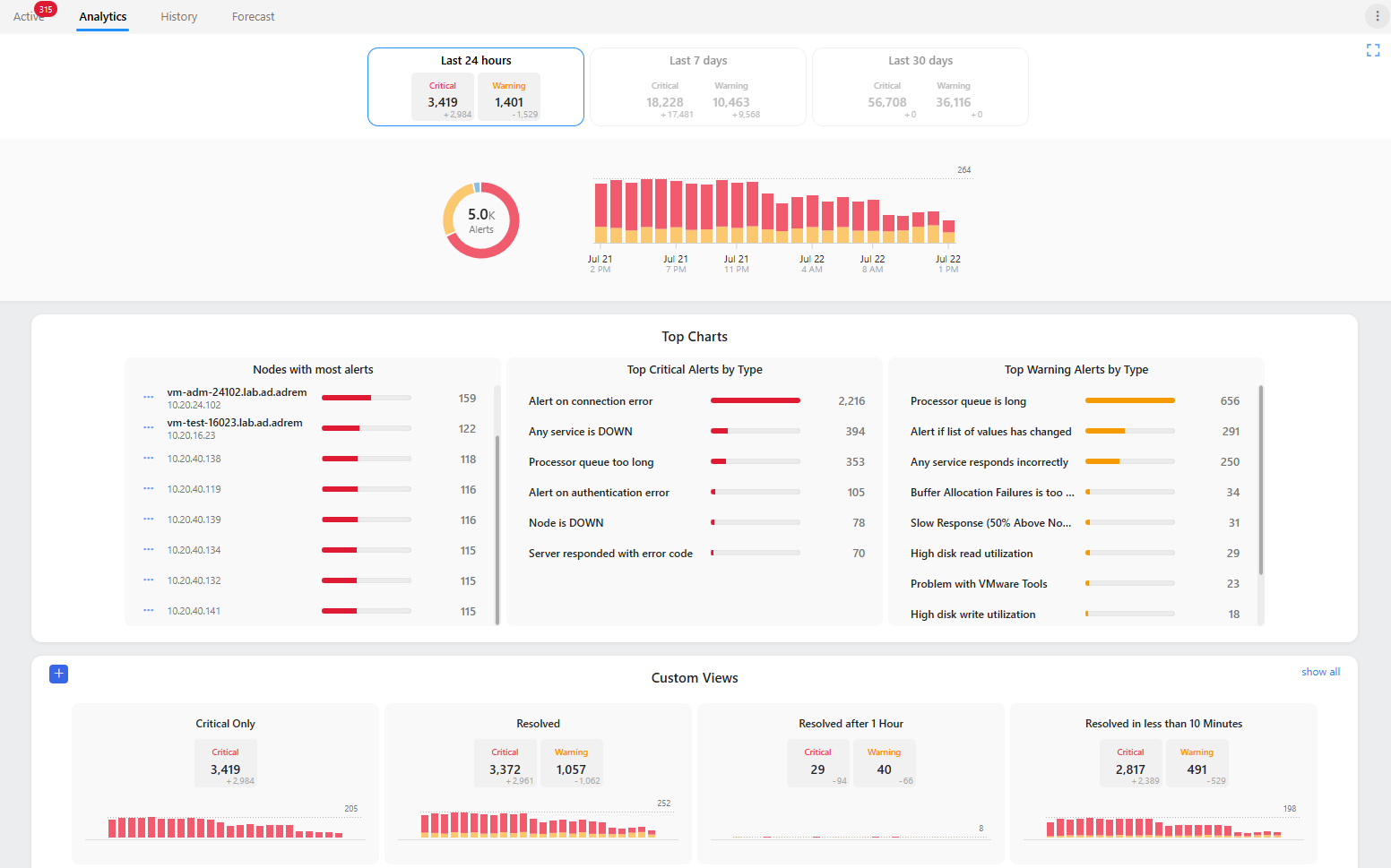Click the vm-adm-24102 node alert bar

(367, 398)
